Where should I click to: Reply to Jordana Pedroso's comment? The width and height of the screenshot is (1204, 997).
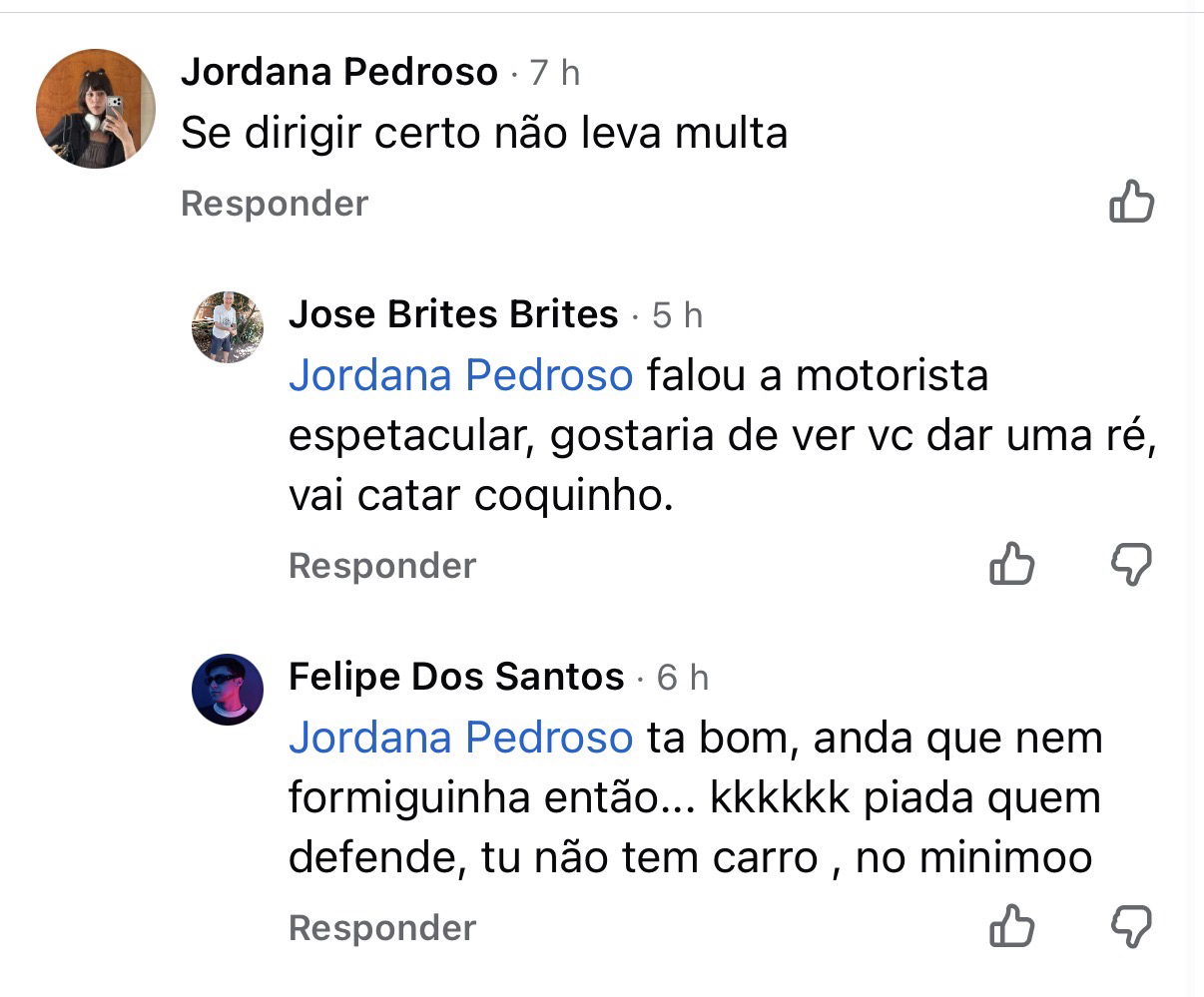(275, 204)
